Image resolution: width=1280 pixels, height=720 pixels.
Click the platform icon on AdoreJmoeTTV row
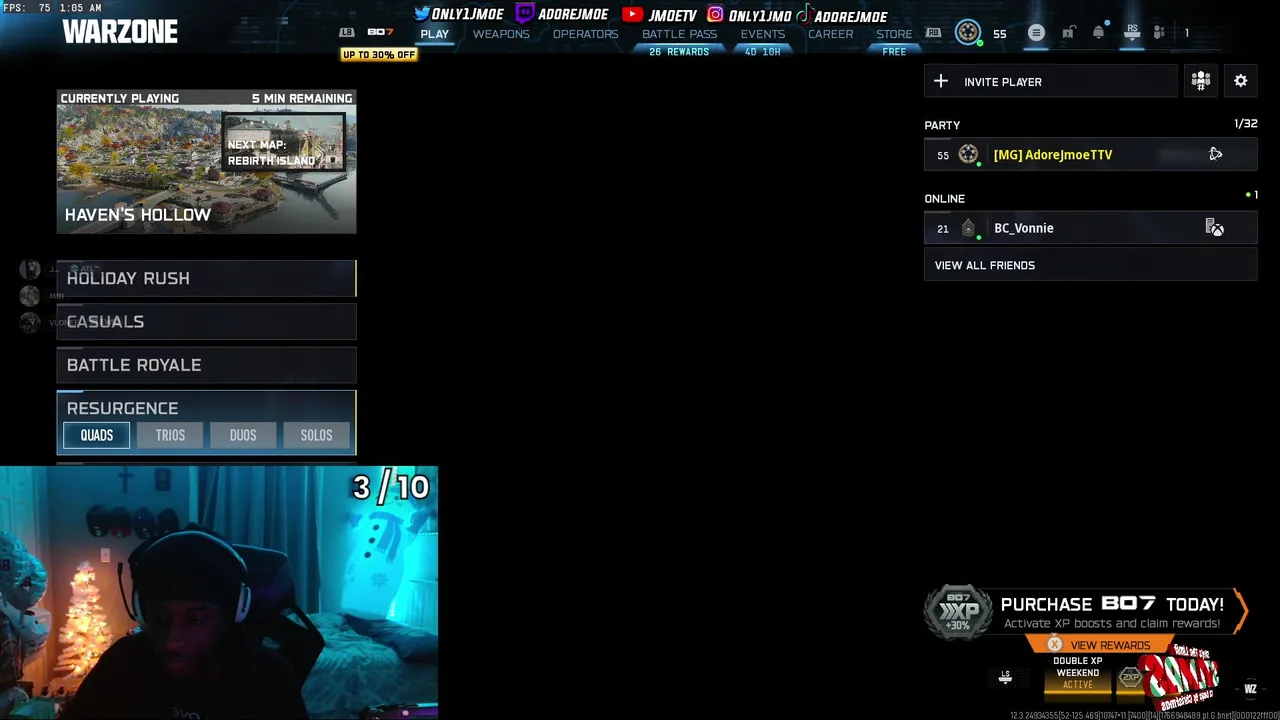(1216, 154)
